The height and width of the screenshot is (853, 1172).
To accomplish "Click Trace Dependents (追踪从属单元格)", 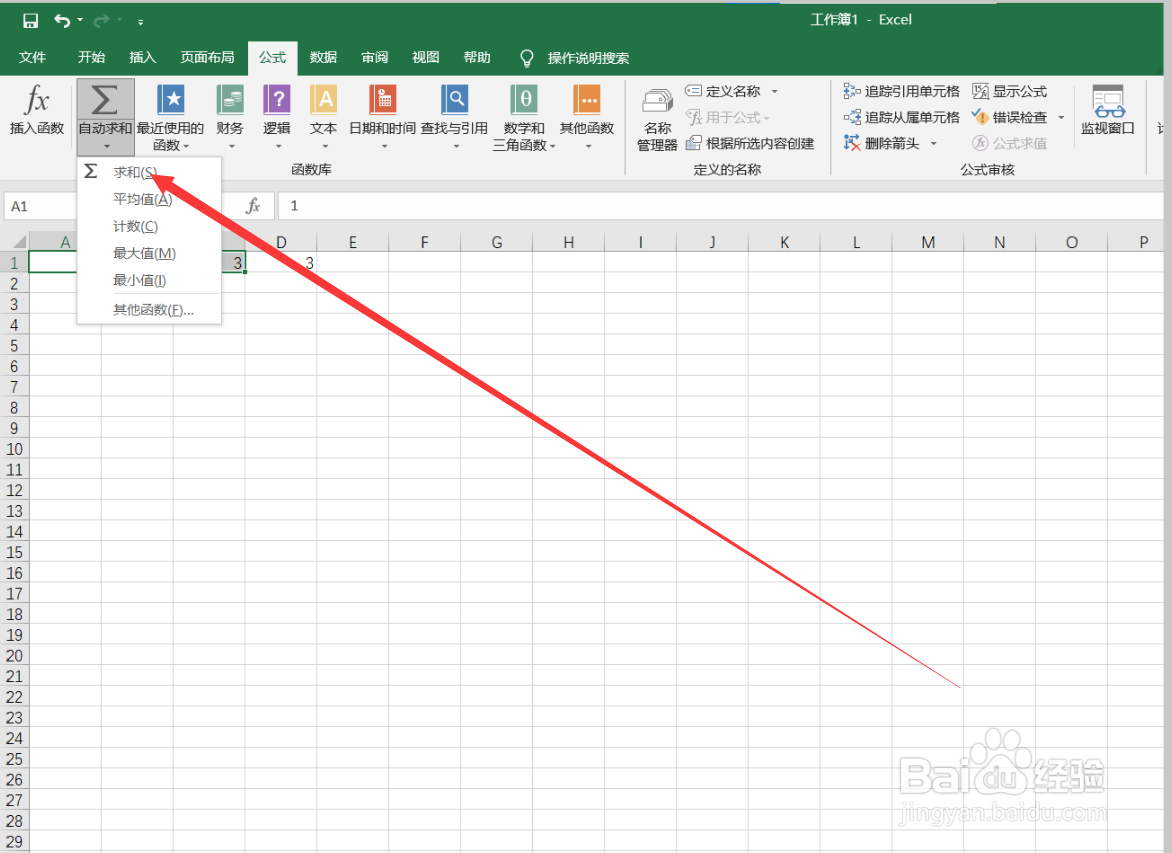I will [901, 117].
